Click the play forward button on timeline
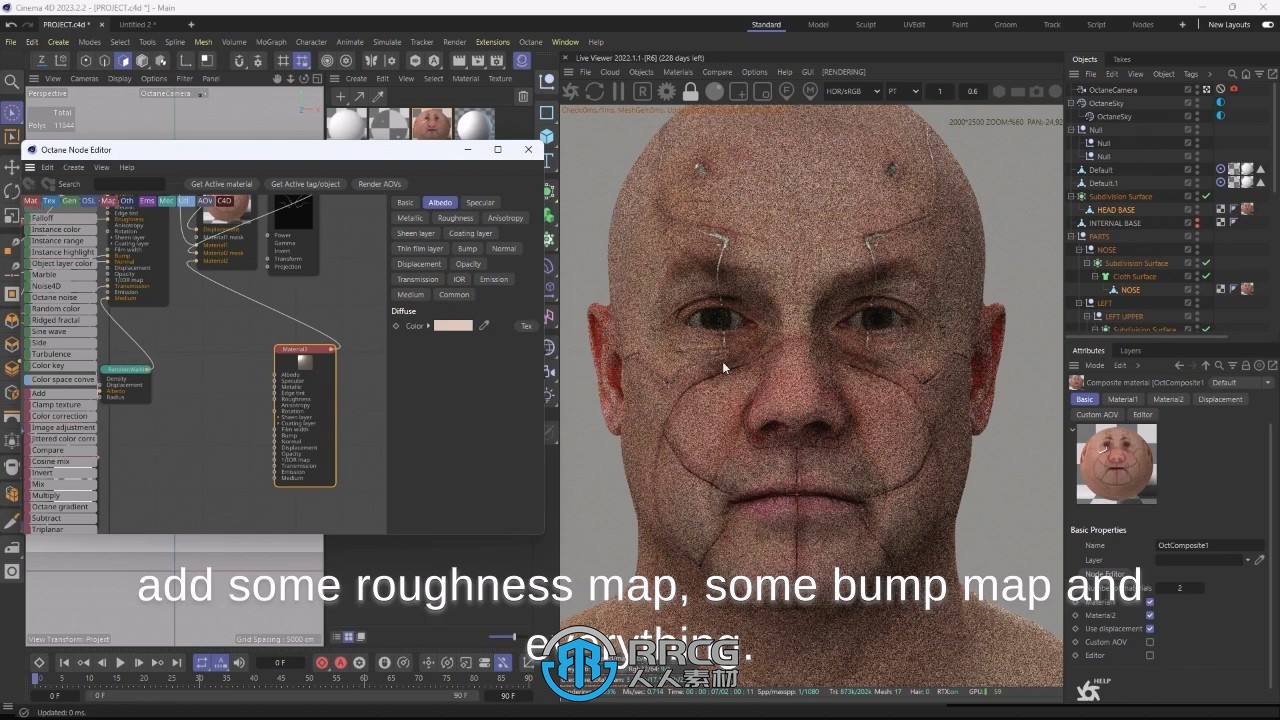This screenshot has width=1280, height=720. coord(120,663)
